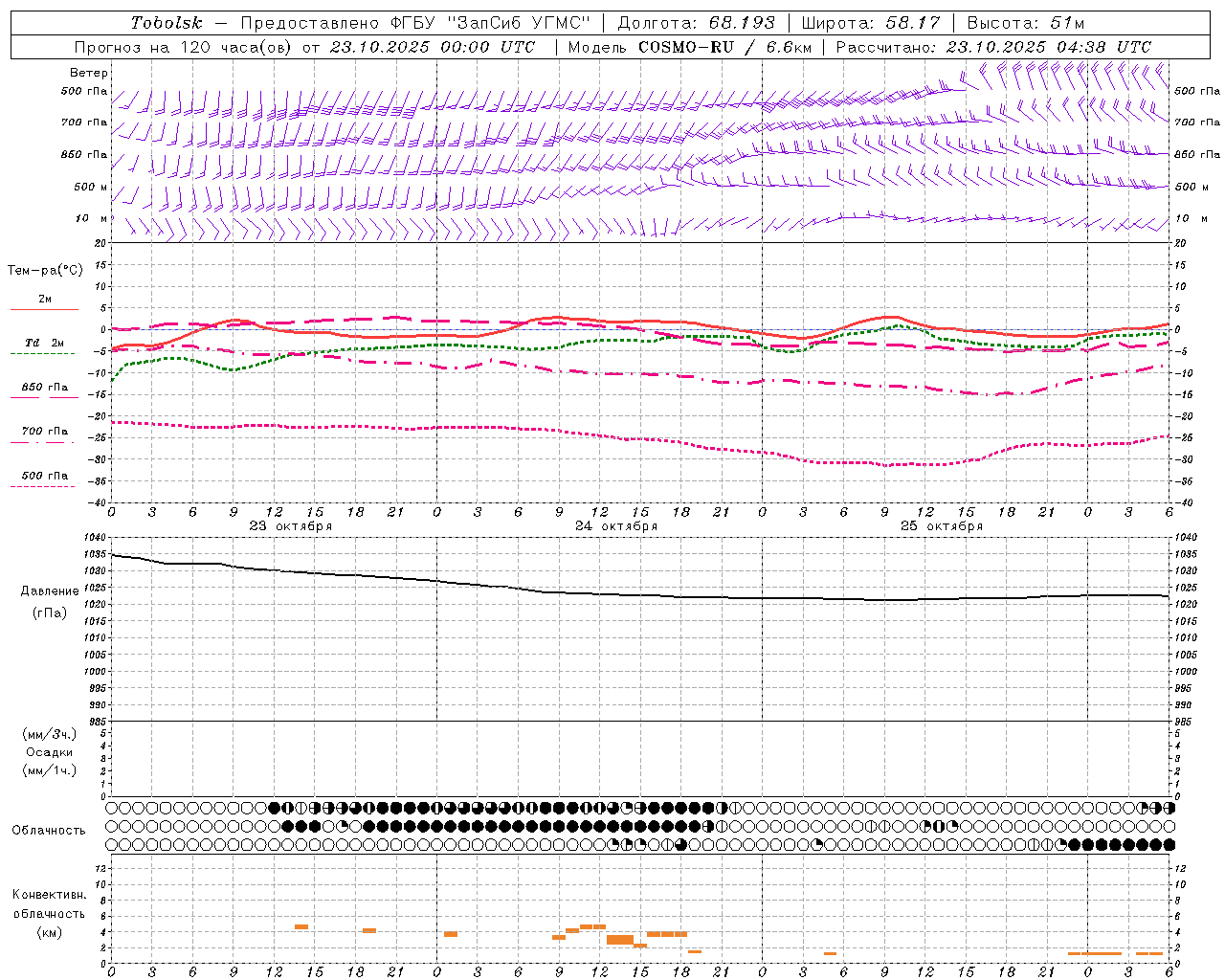
Task: Click the 'Td 2м' dew point legend entry
Action: tap(44, 343)
